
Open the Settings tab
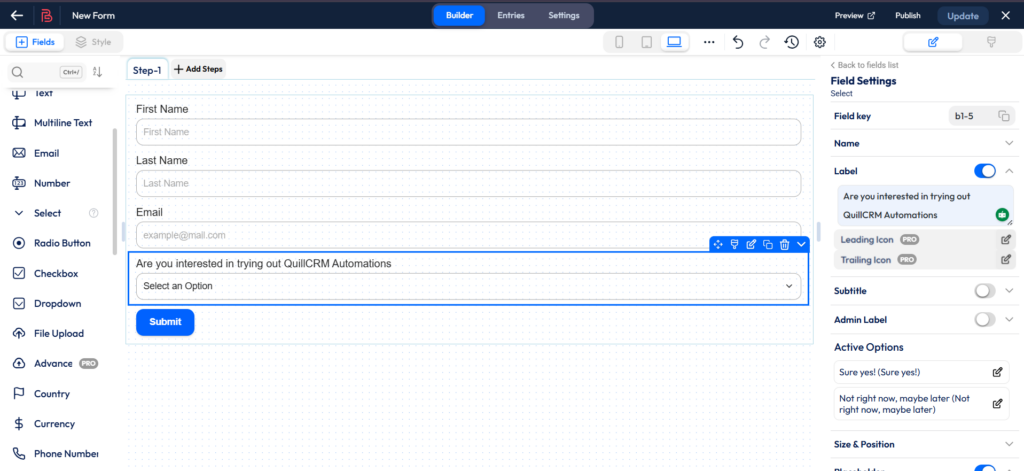[x=563, y=15]
